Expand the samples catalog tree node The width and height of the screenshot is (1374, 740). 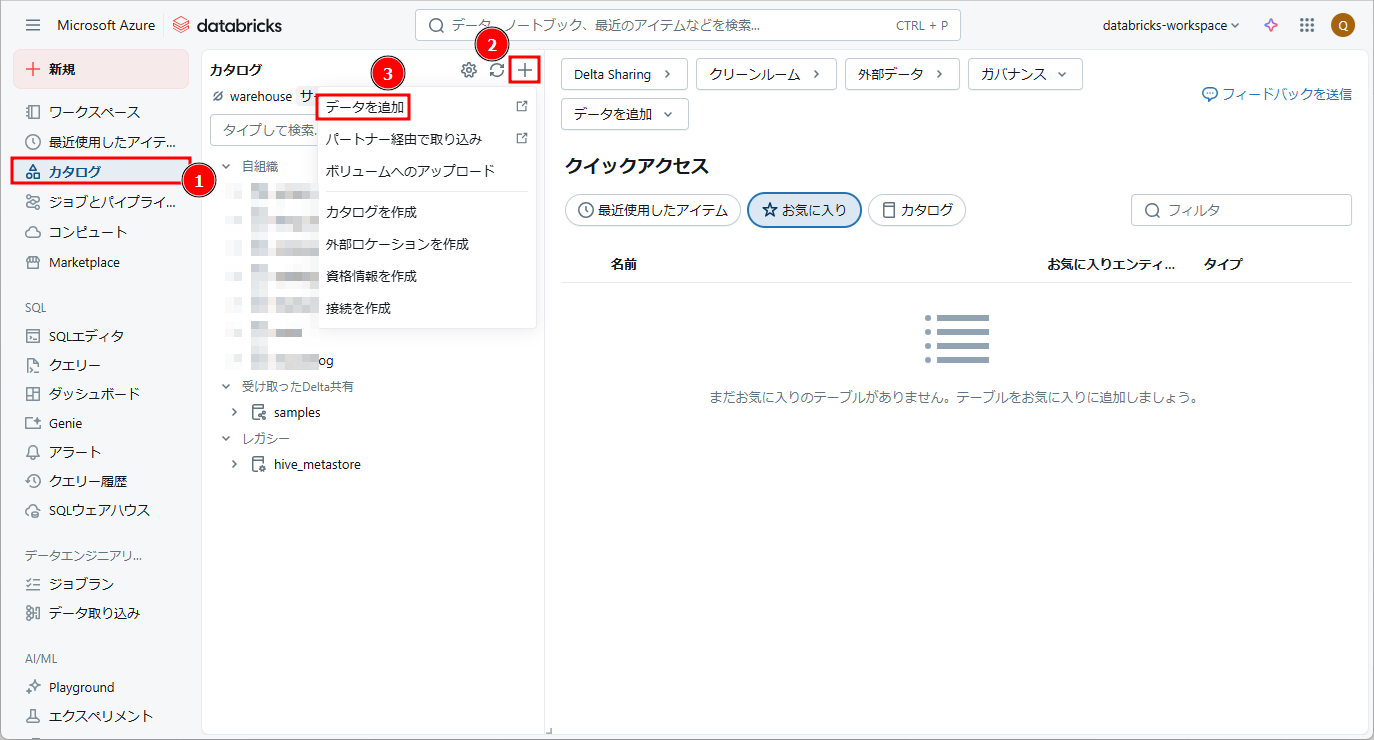click(x=235, y=412)
